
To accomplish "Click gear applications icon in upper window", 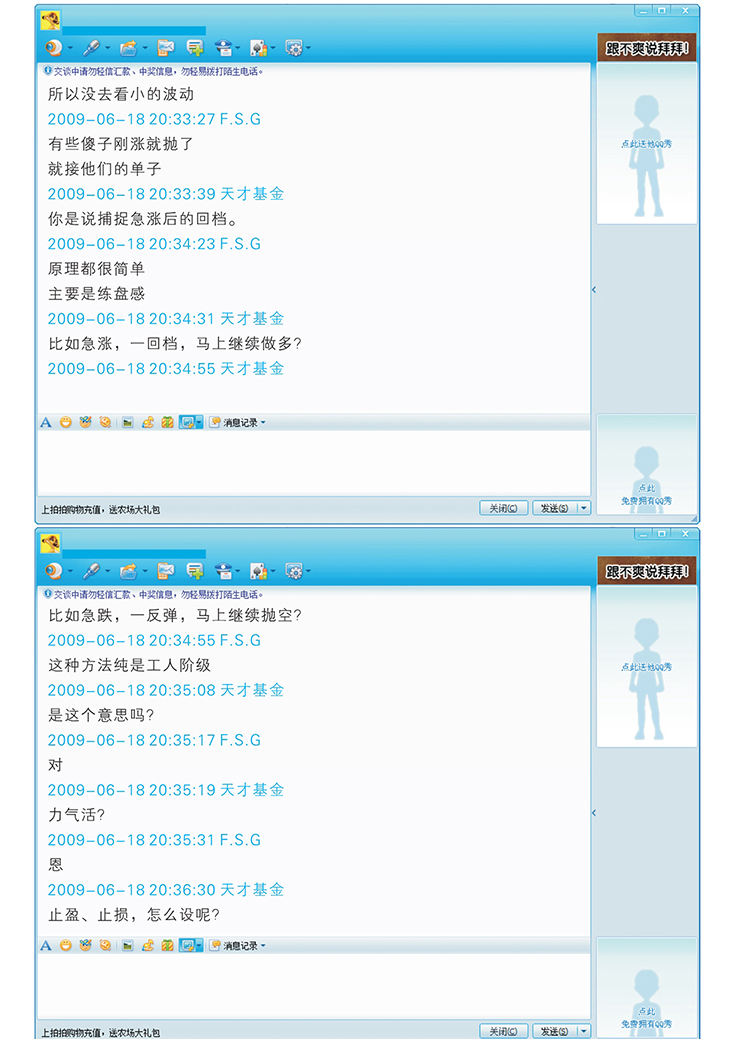I will point(293,48).
